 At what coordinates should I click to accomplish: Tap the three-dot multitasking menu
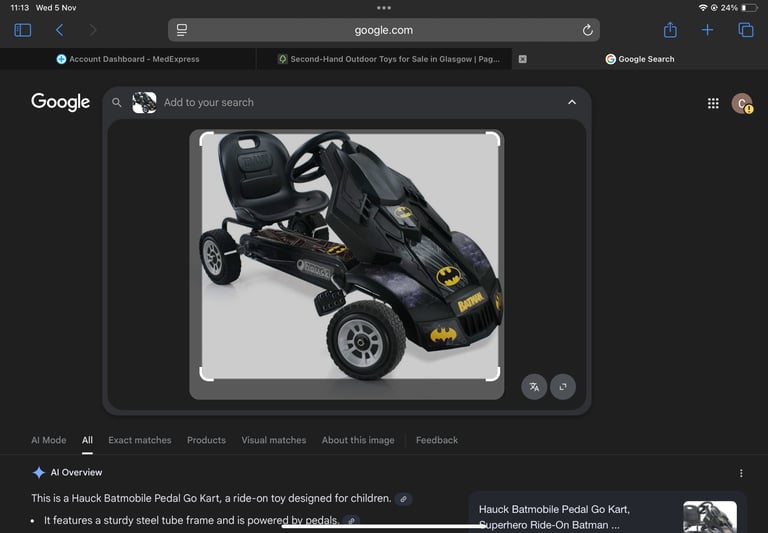click(384, 8)
